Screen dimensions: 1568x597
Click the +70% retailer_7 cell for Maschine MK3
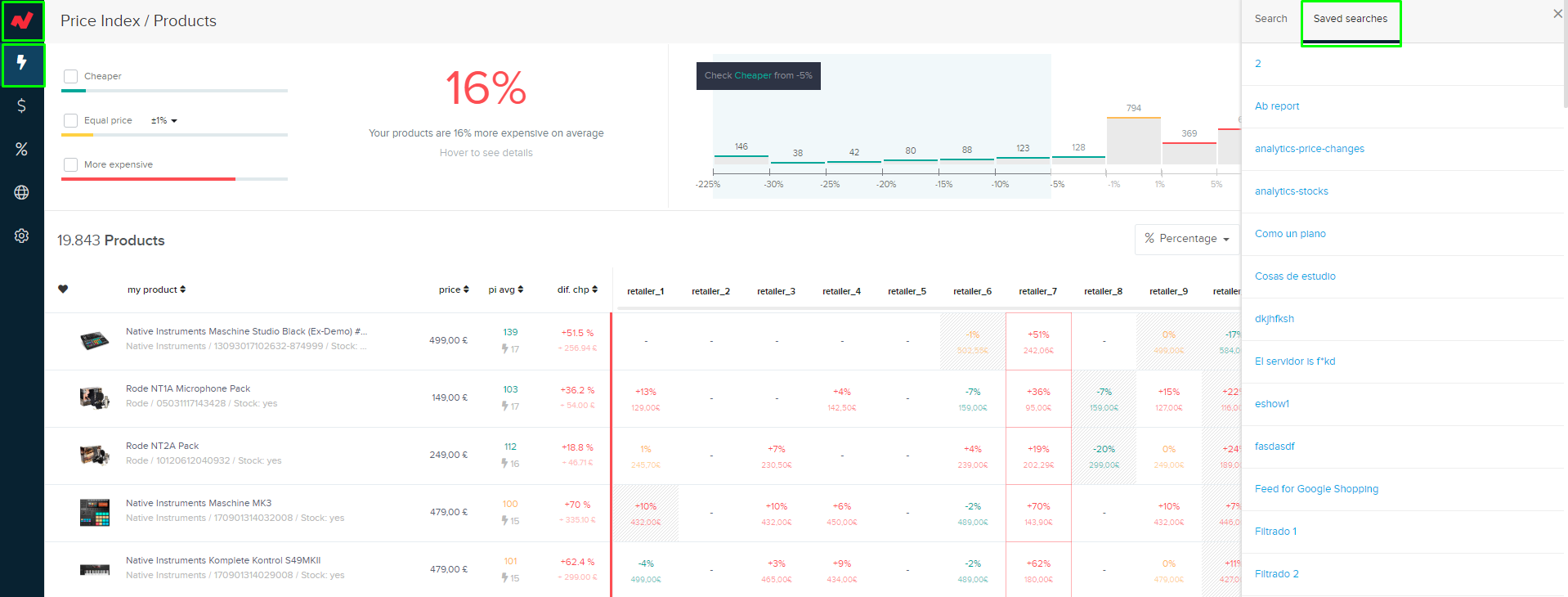(1038, 514)
